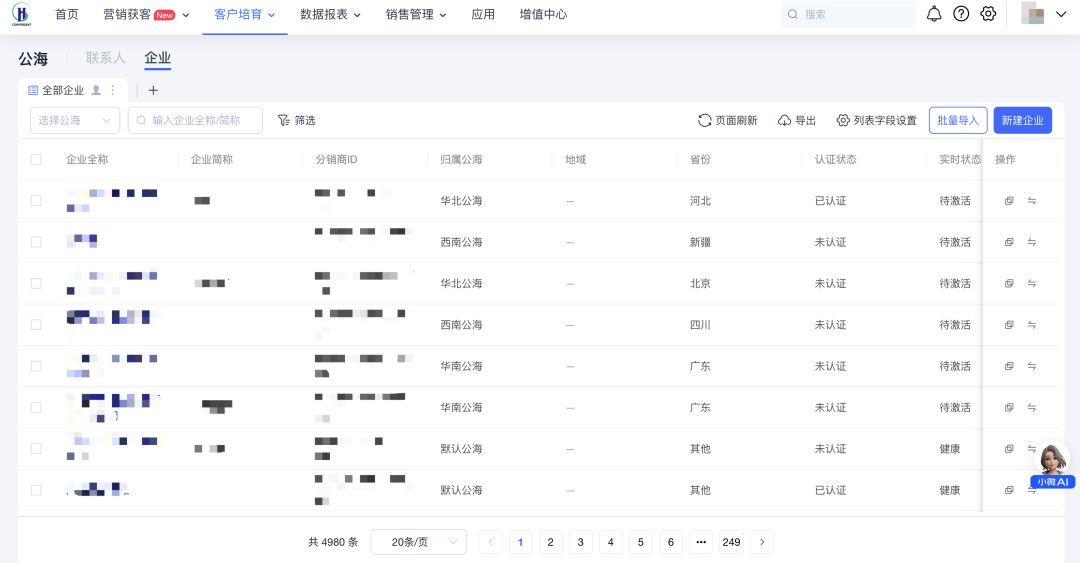Click the 新建企业 button
The image size is (1080, 563).
point(1022,120)
